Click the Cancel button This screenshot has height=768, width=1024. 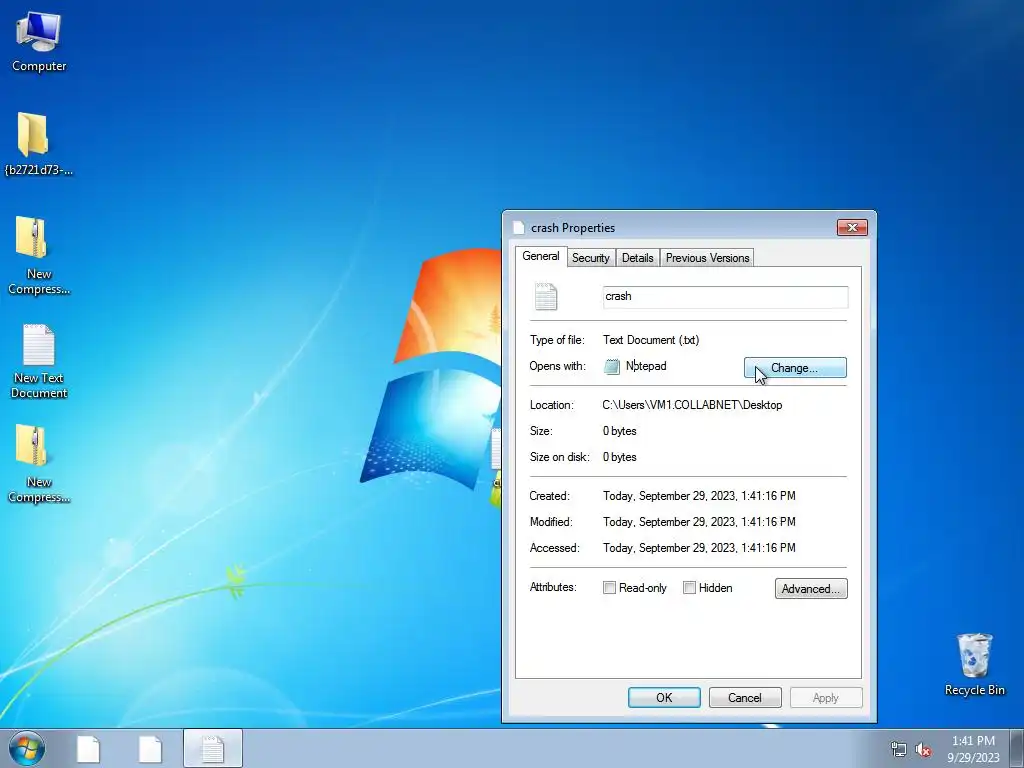745,697
